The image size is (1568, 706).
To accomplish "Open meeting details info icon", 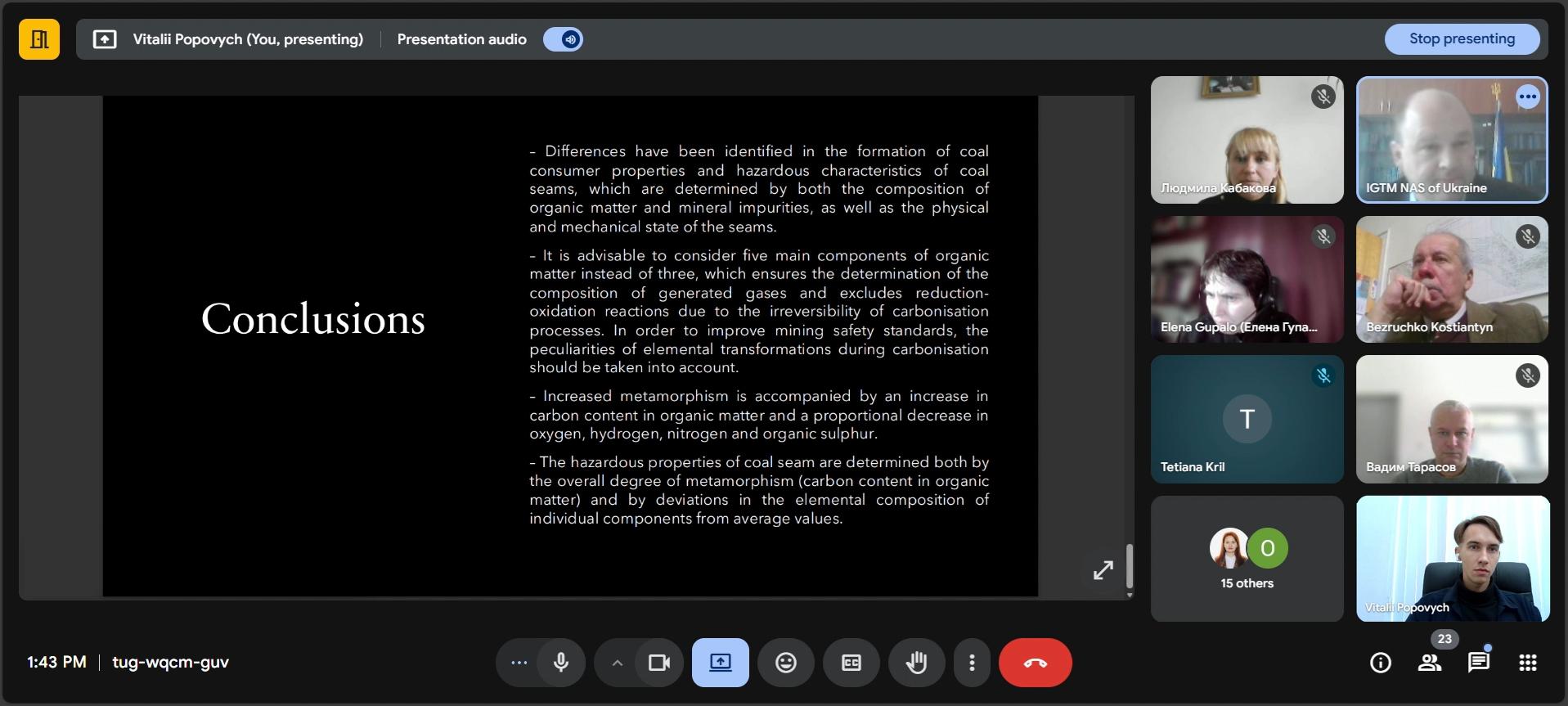I will point(1380,663).
